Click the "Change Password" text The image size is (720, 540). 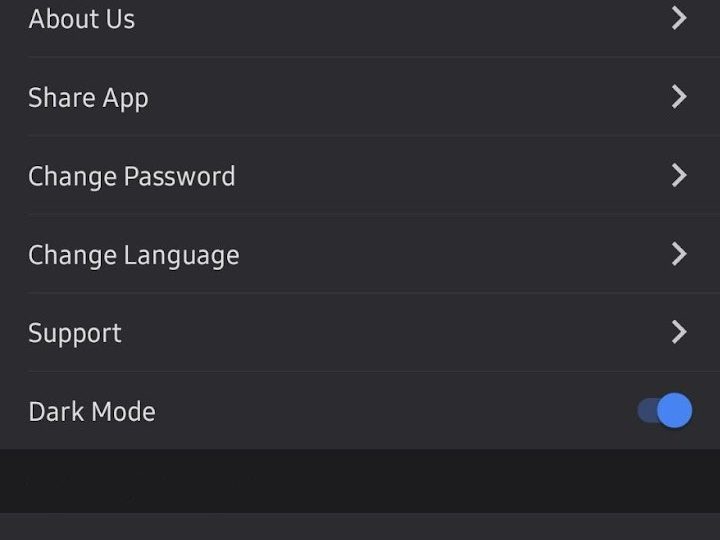[x=132, y=177]
